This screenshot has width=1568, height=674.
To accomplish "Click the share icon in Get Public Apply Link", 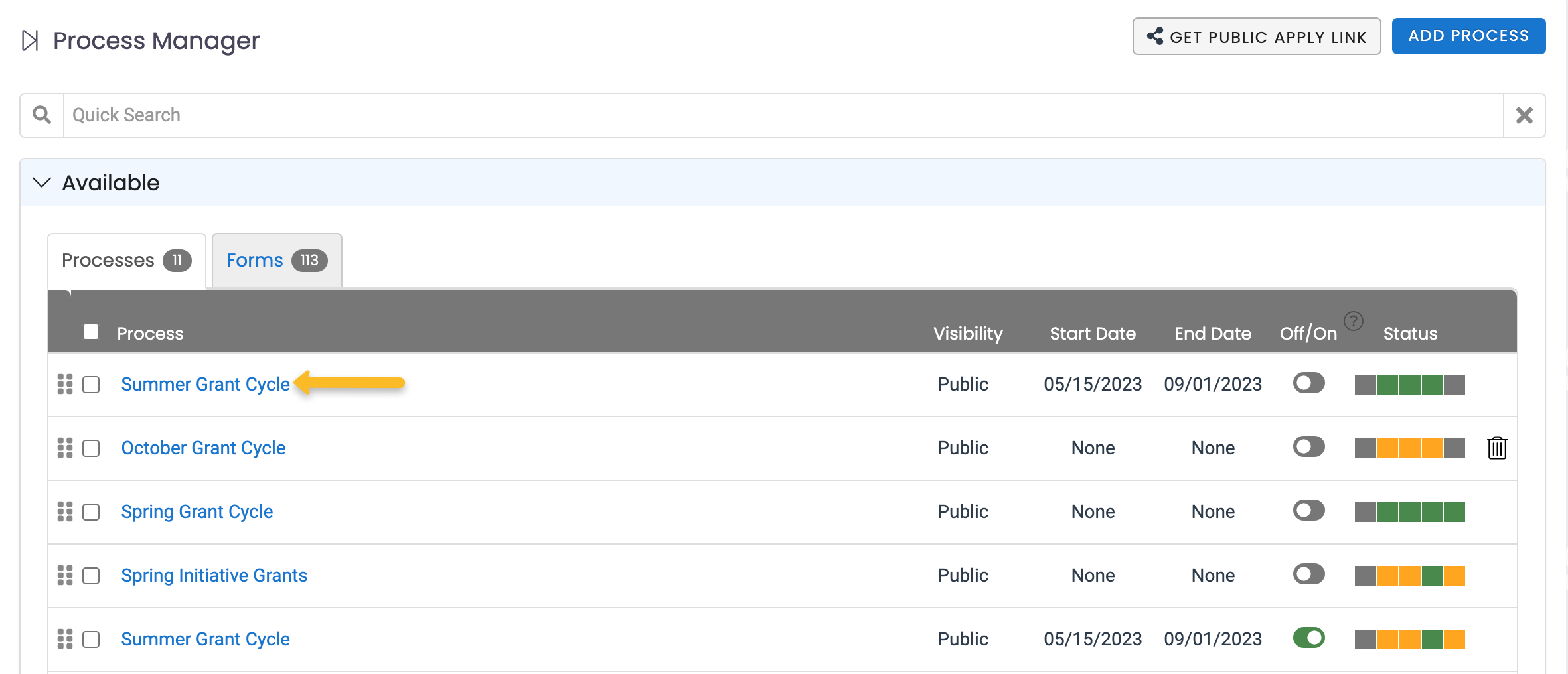I will tap(1155, 36).
